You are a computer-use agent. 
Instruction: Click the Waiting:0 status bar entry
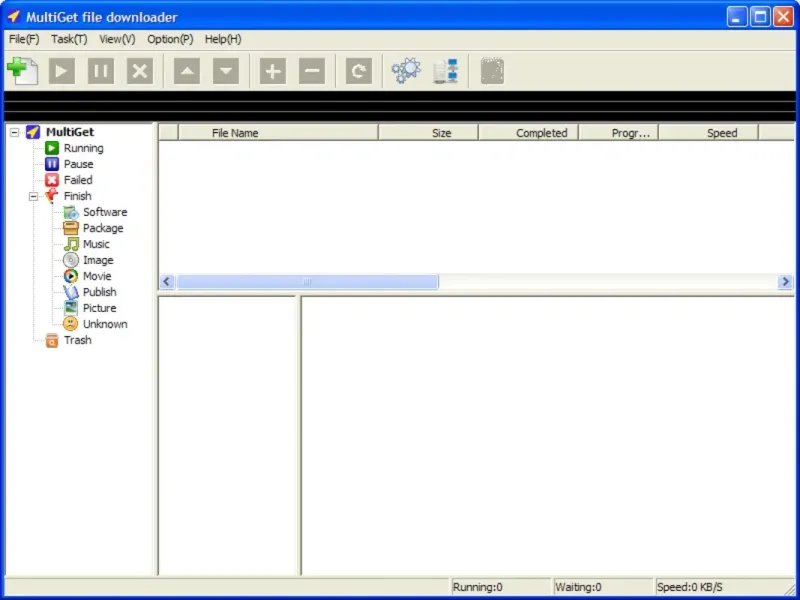(x=603, y=587)
